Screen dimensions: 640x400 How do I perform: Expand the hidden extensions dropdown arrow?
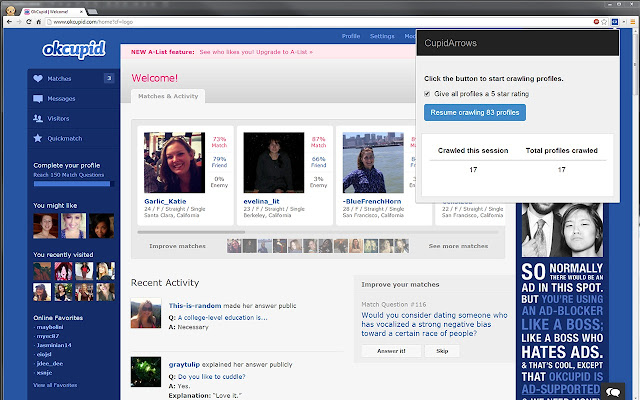pyautogui.click(x=624, y=22)
